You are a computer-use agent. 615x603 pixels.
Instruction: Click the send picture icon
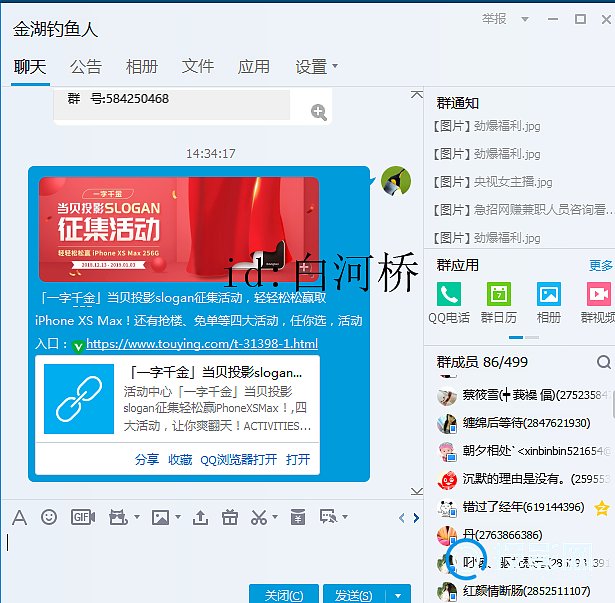(160, 517)
